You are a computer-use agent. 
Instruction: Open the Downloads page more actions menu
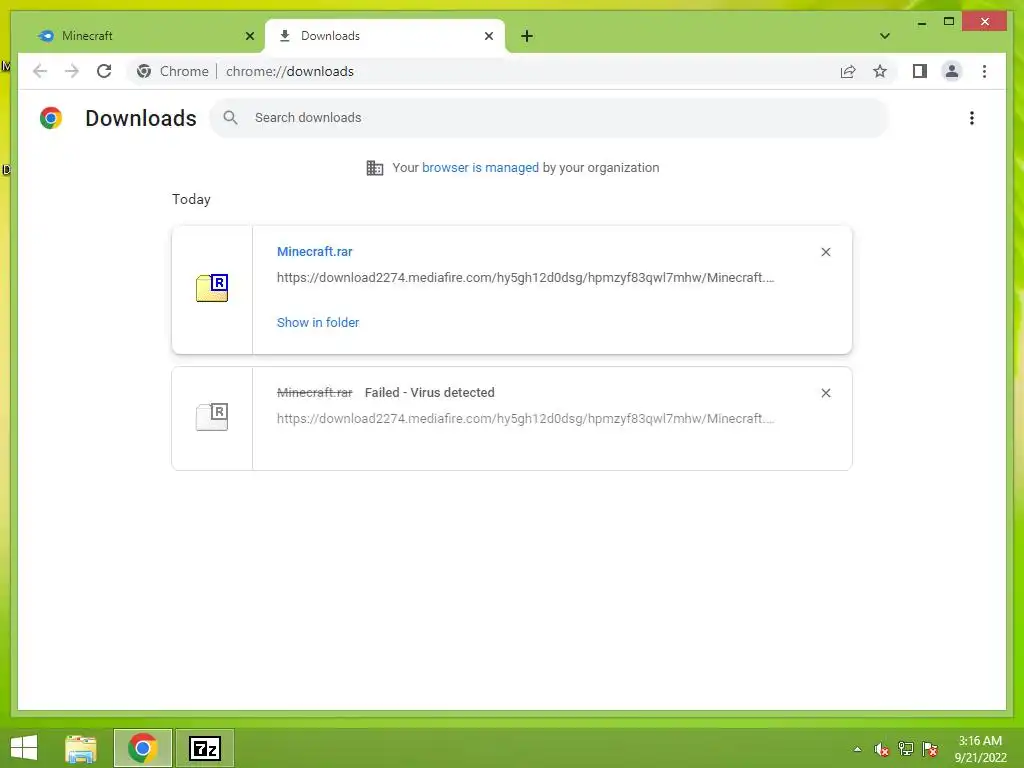(972, 118)
